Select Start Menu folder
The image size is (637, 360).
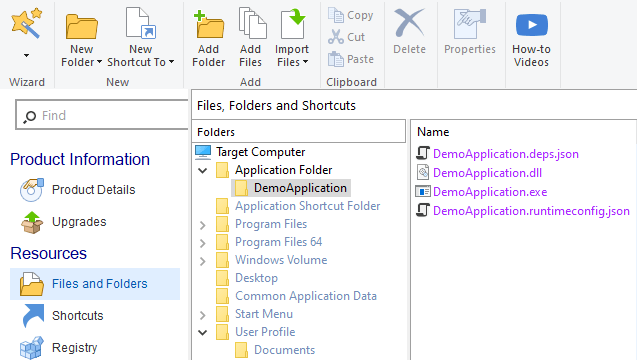click(x=264, y=314)
